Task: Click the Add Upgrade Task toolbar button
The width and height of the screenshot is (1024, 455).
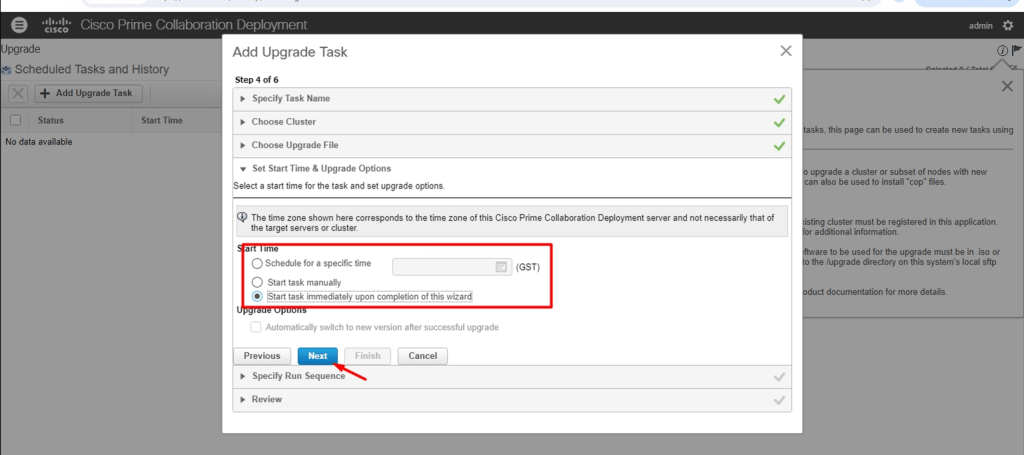Action: pos(88,93)
